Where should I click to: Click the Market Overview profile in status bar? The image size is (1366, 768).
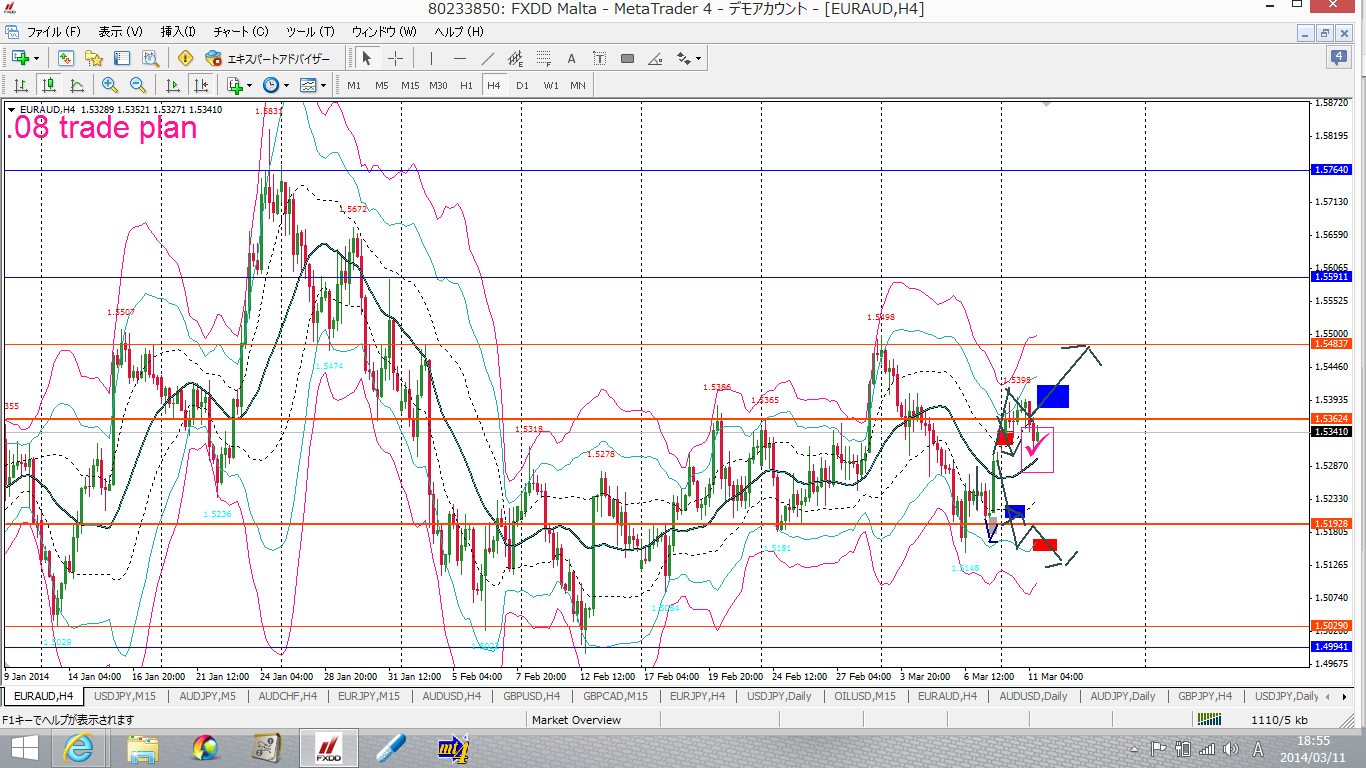pyautogui.click(x=576, y=720)
